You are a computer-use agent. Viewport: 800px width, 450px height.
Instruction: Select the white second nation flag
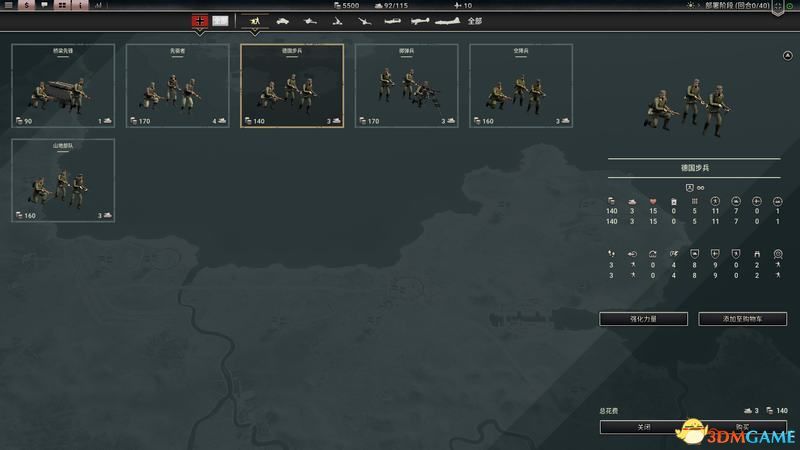tap(220, 21)
